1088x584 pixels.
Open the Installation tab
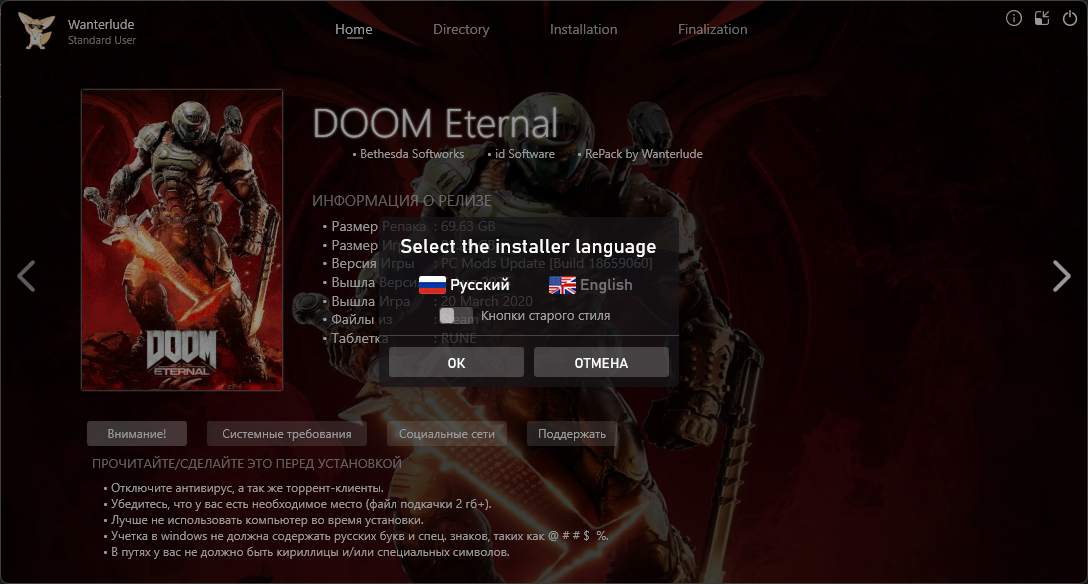pos(584,29)
